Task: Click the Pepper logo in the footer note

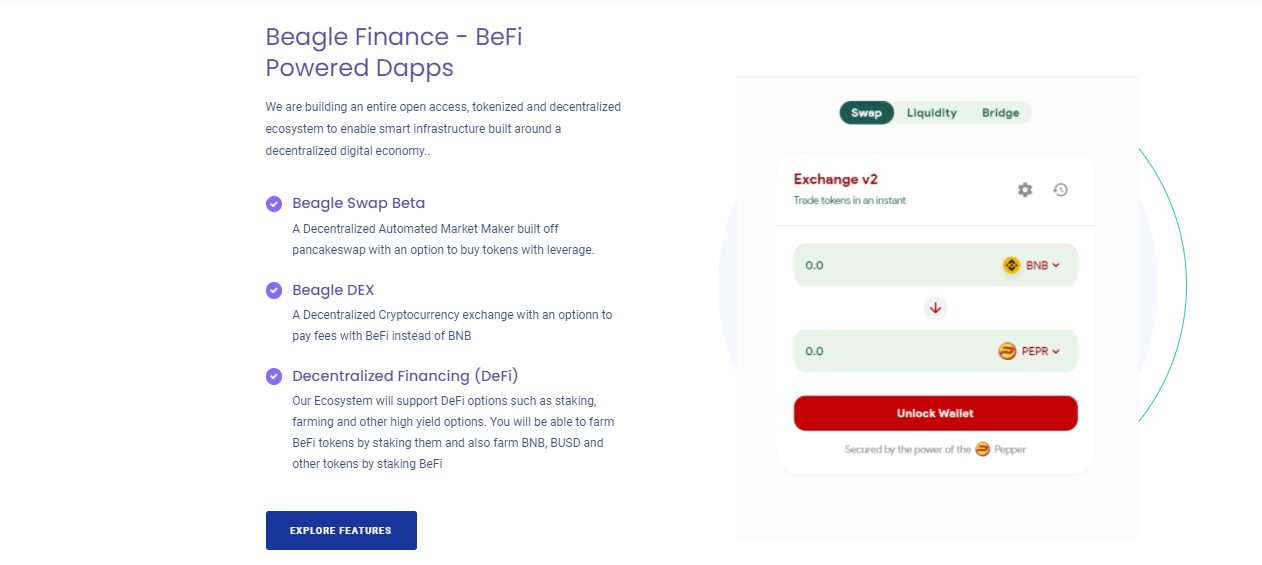Action: (983, 449)
